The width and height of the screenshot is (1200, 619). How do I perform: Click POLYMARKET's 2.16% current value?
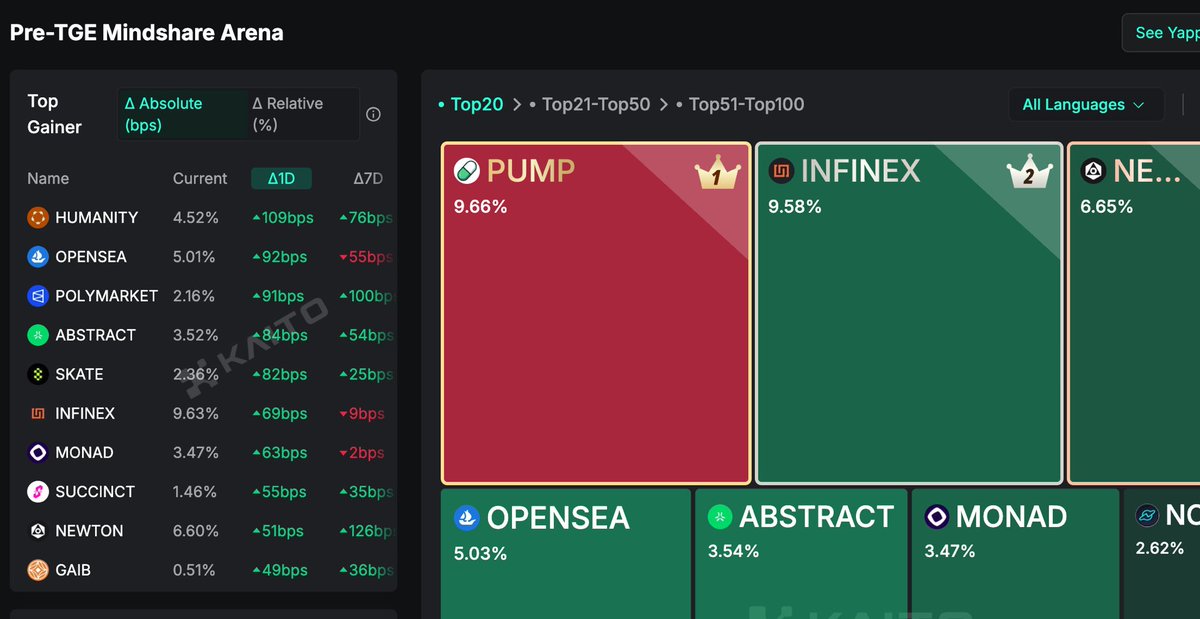pyautogui.click(x=194, y=296)
